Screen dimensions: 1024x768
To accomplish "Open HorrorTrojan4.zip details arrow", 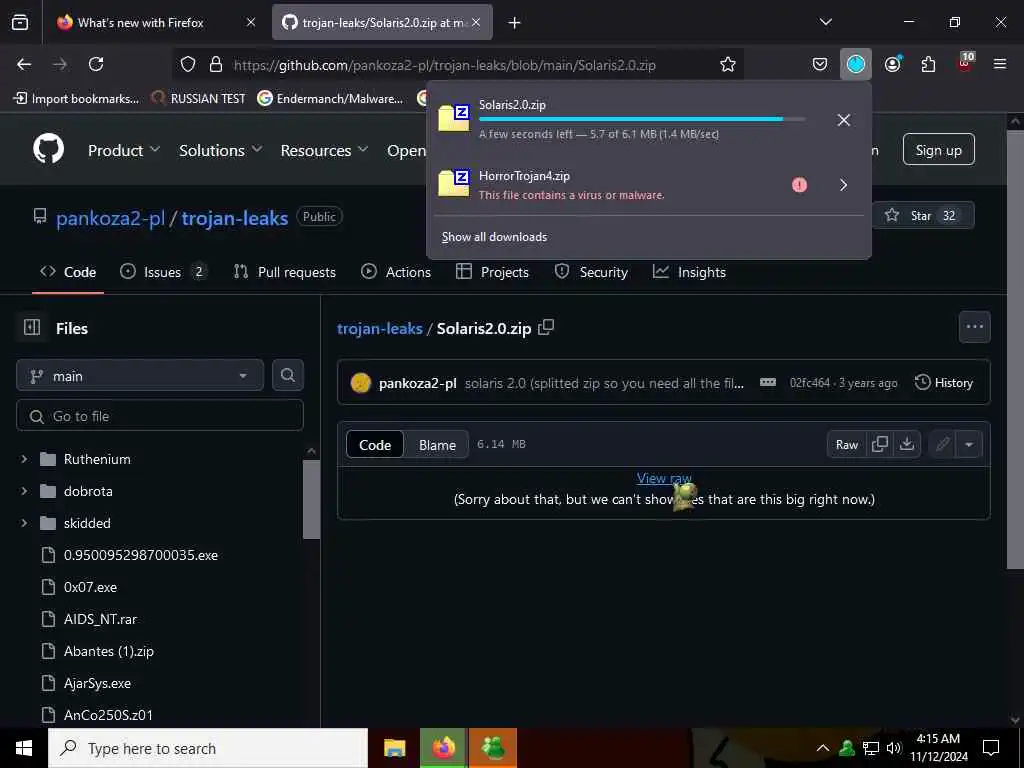I will (843, 185).
